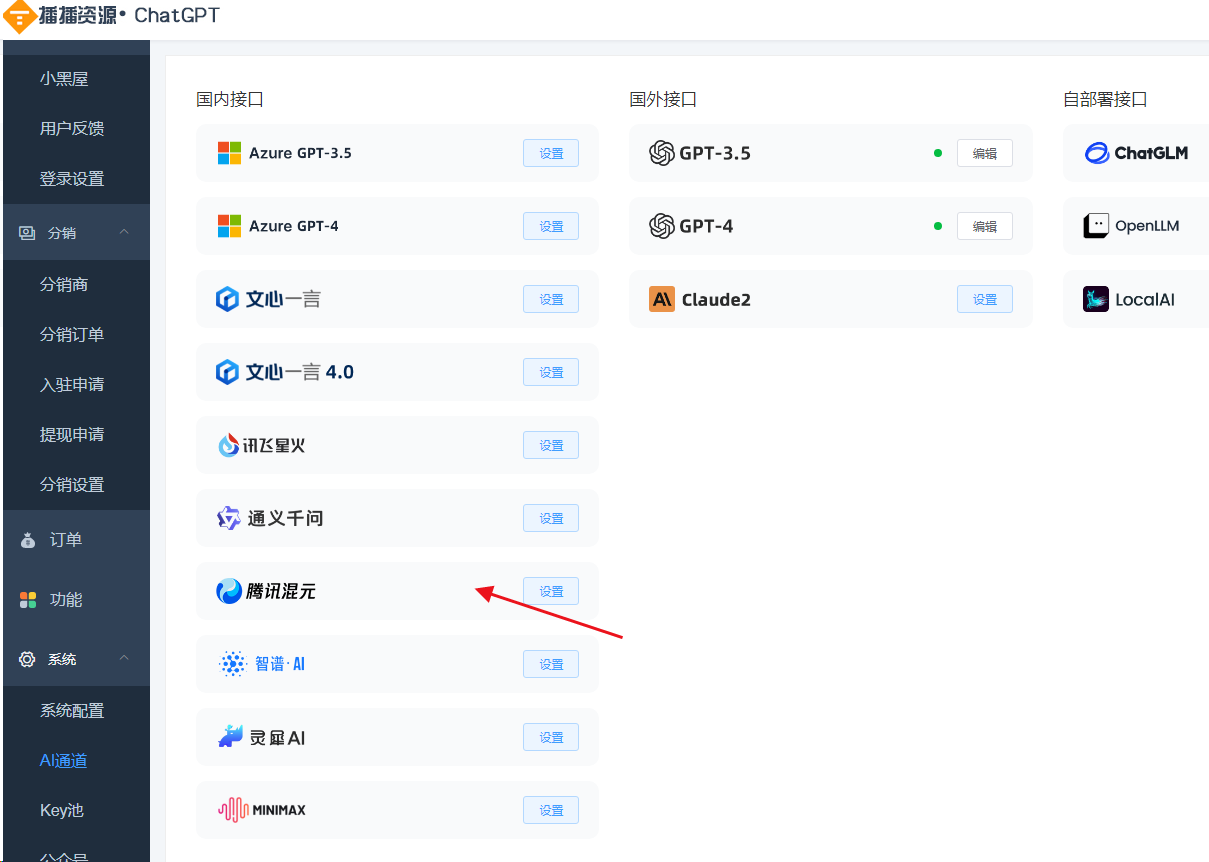Click 设置 for 通义千问

pyautogui.click(x=551, y=518)
